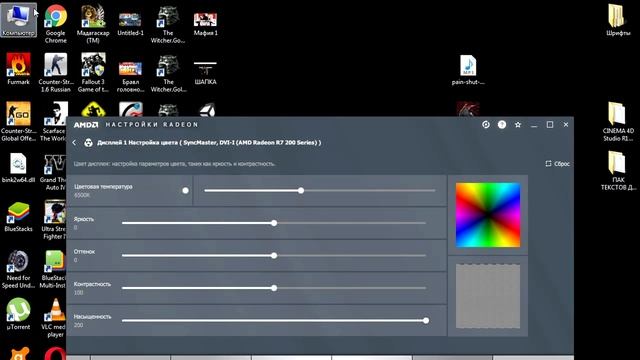This screenshot has width=640, height=360.
Task: Click the gray pattern preview image
Action: pyautogui.click(x=488, y=296)
